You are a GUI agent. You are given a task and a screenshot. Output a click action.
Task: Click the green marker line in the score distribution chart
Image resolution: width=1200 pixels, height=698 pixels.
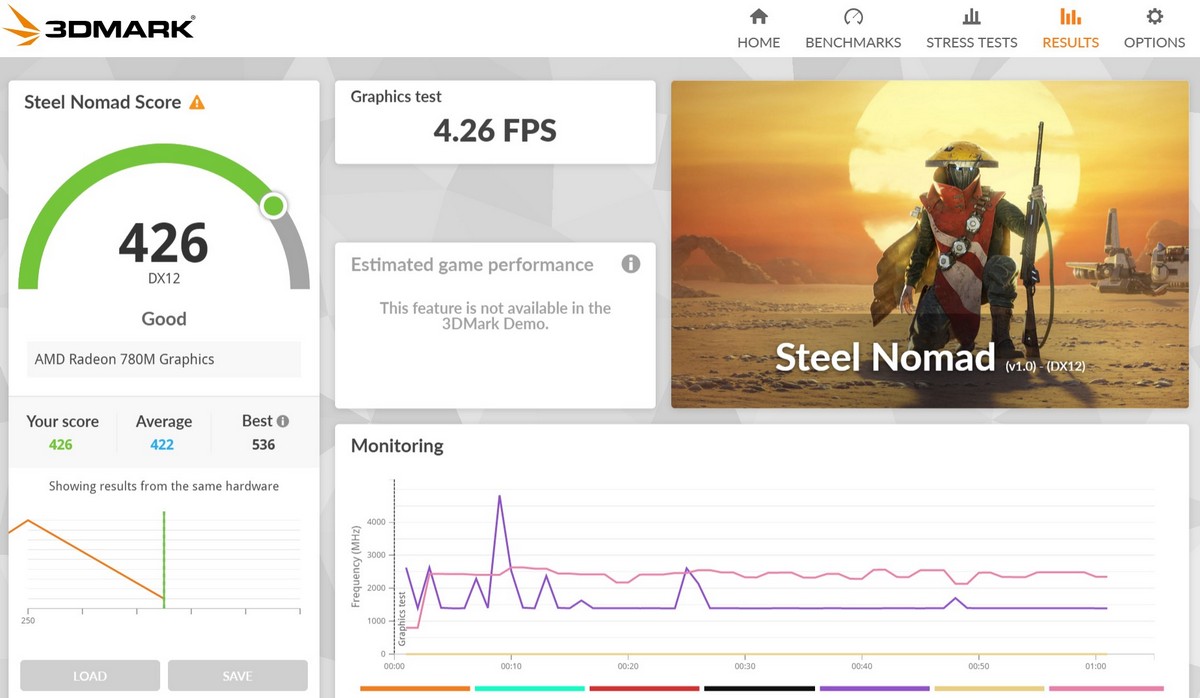pos(164,559)
